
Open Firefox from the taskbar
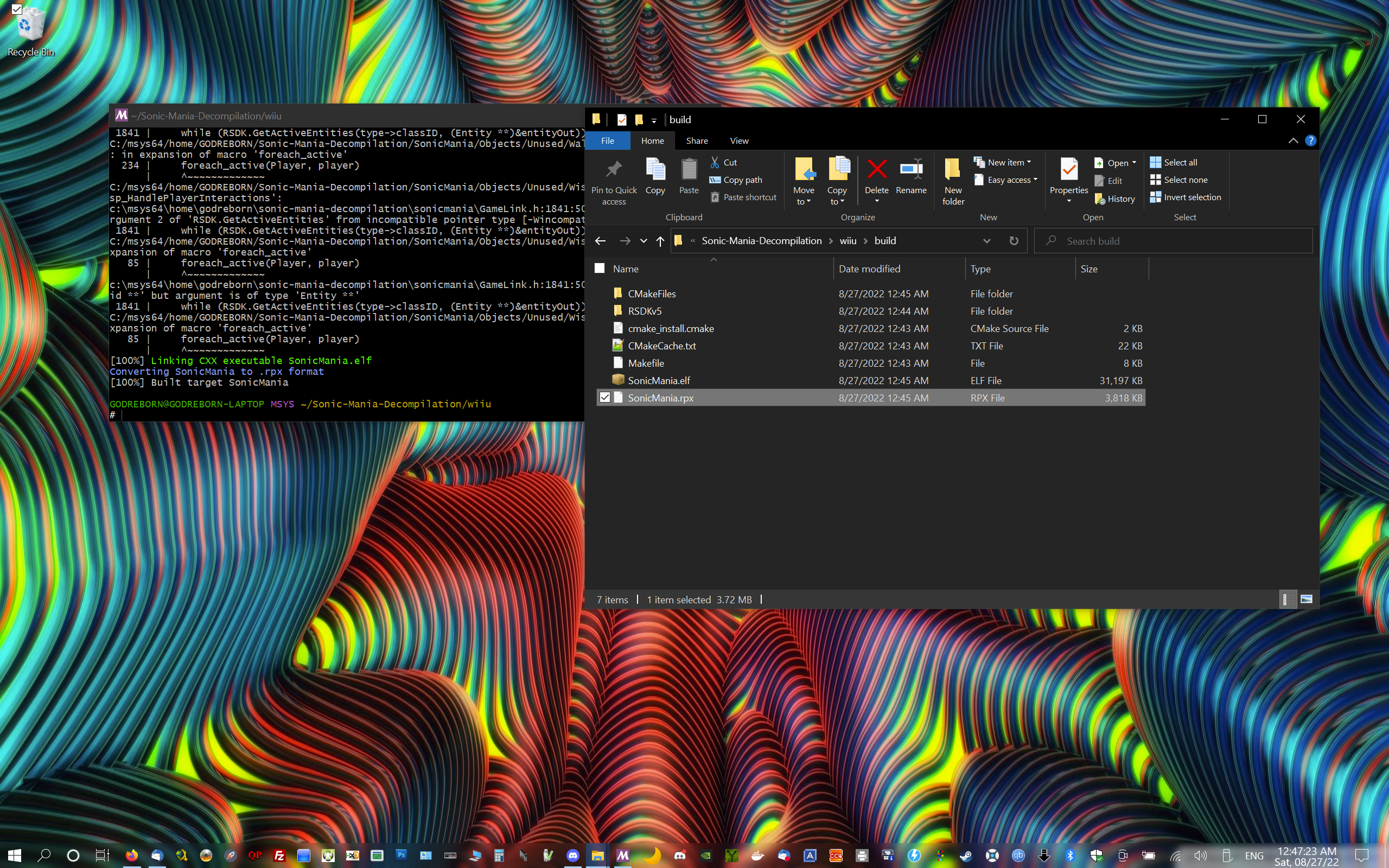[x=131, y=856]
